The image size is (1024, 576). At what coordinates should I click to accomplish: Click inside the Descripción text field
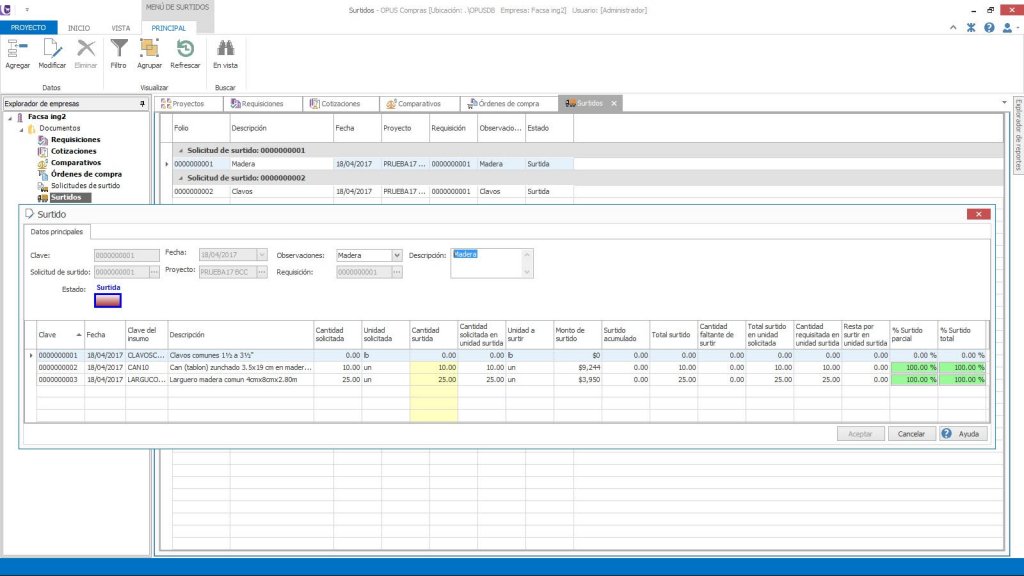(486, 263)
